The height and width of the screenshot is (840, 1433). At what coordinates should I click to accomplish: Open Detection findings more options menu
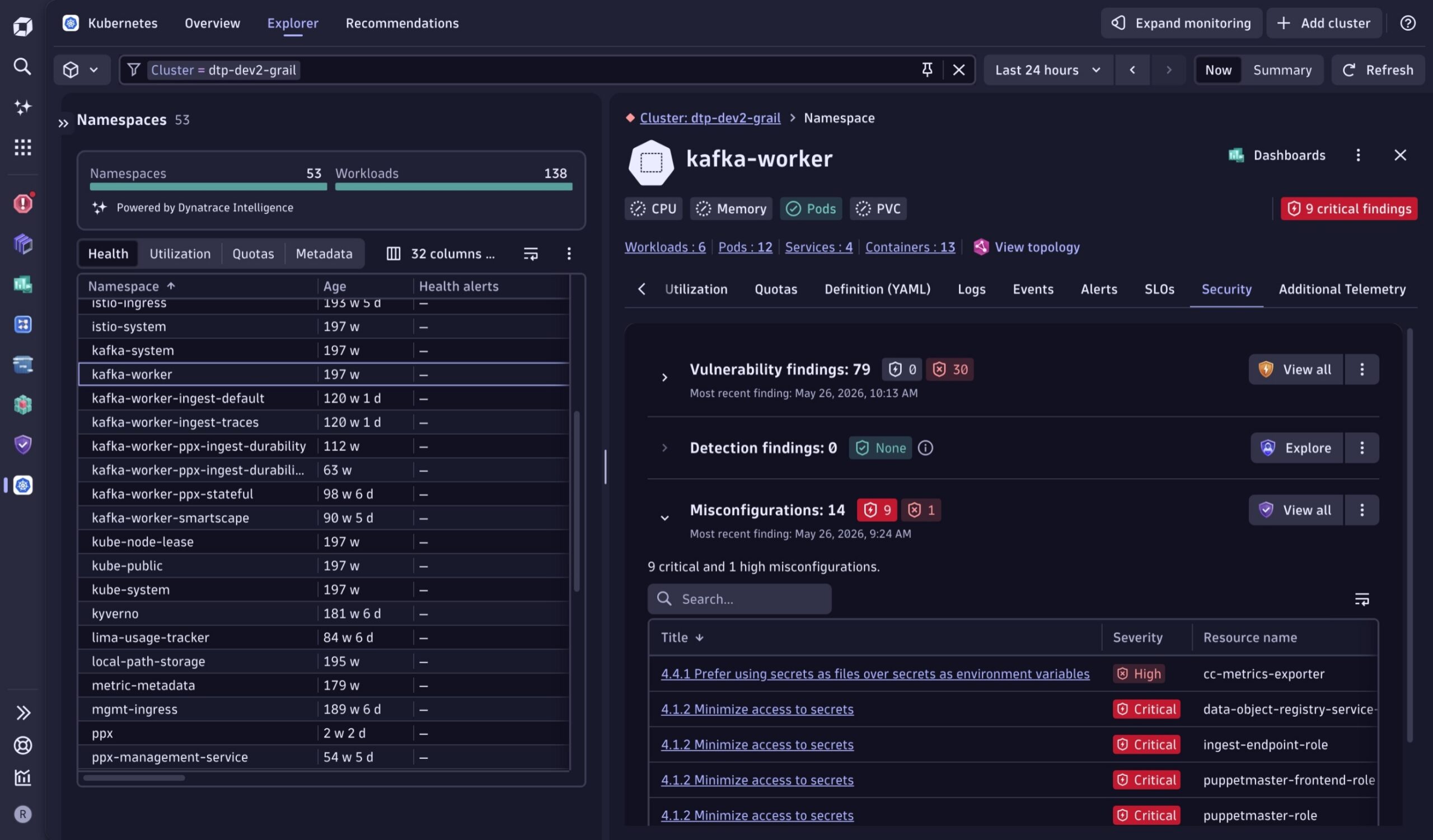(x=1362, y=448)
